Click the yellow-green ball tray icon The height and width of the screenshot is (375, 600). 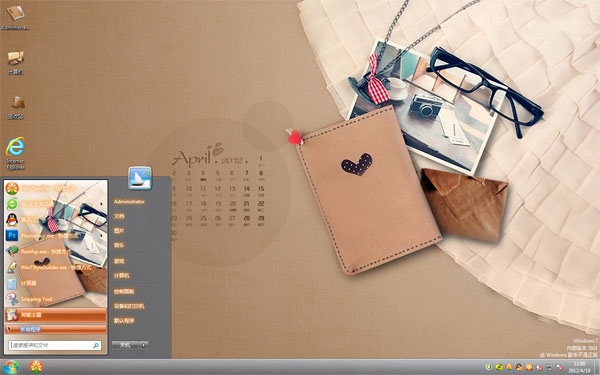coord(499,367)
